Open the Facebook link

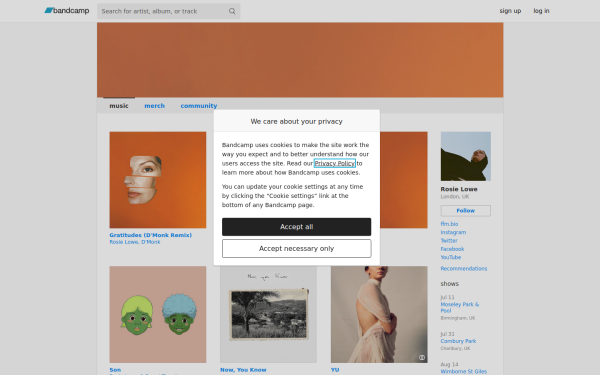[x=452, y=249]
